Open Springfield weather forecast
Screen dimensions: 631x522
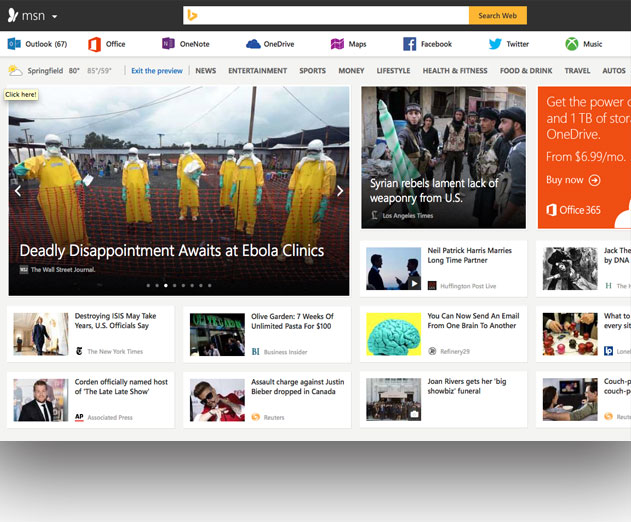click(45, 70)
